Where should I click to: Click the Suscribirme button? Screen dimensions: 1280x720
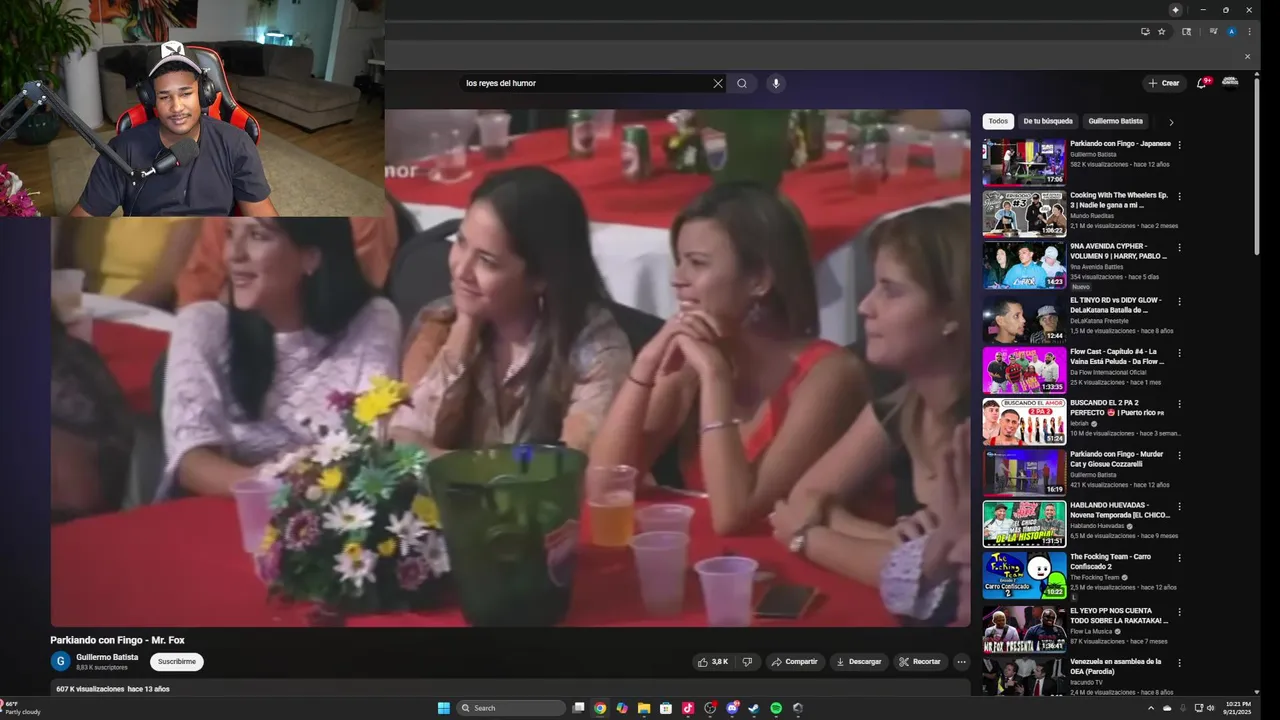click(x=177, y=662)
